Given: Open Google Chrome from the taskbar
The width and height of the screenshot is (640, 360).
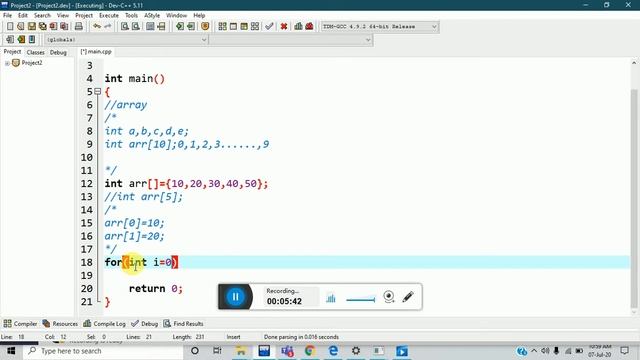Looking at the screenshot, I should pyautogui.click(x=310, y=351).
